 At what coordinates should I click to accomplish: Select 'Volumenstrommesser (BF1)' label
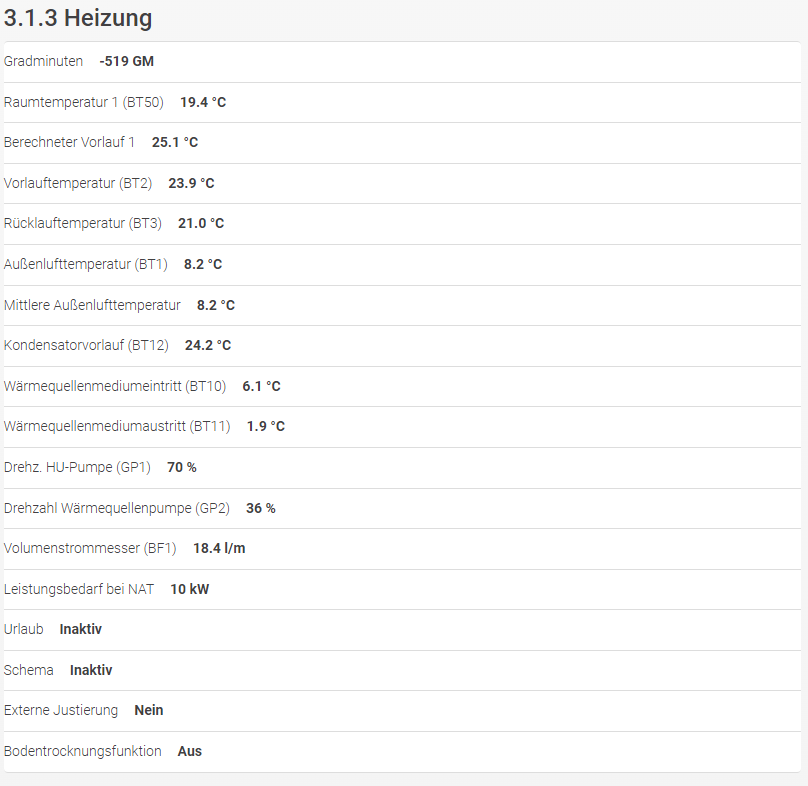click(x=90, y=548)
